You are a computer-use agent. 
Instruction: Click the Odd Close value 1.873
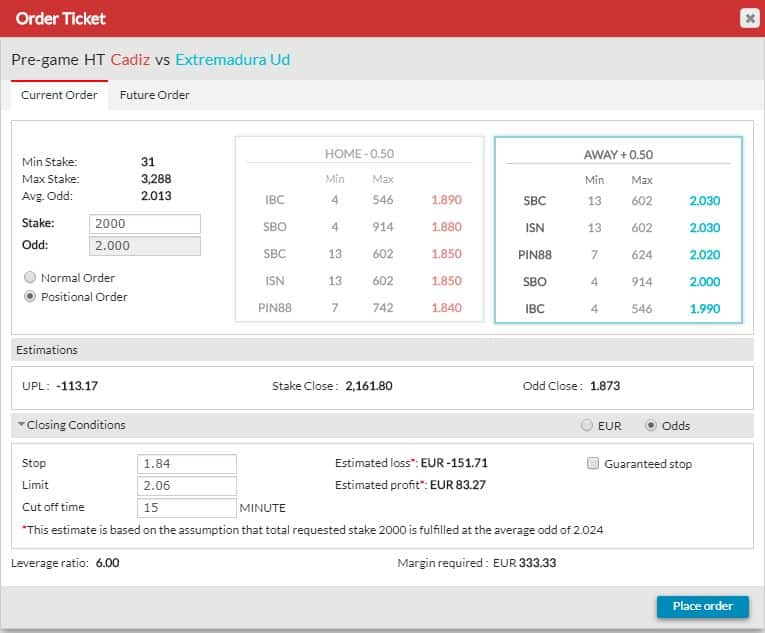605,386
